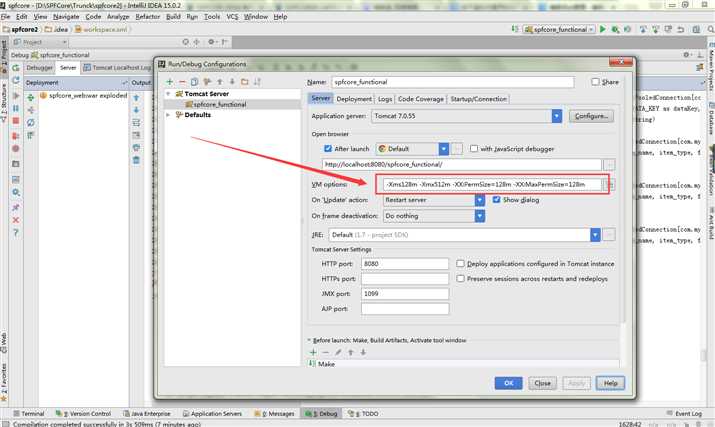Remove the selected configuration with minus icon

(182, 82)
